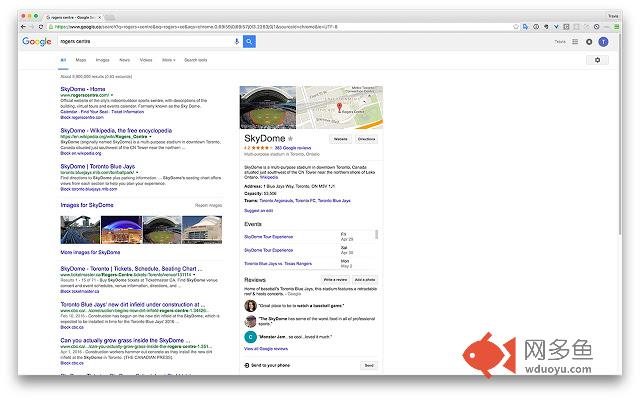Open dropdown arrow beside Wikipedia result URL
Screen dimensions: 640x400
pos(150,137)
